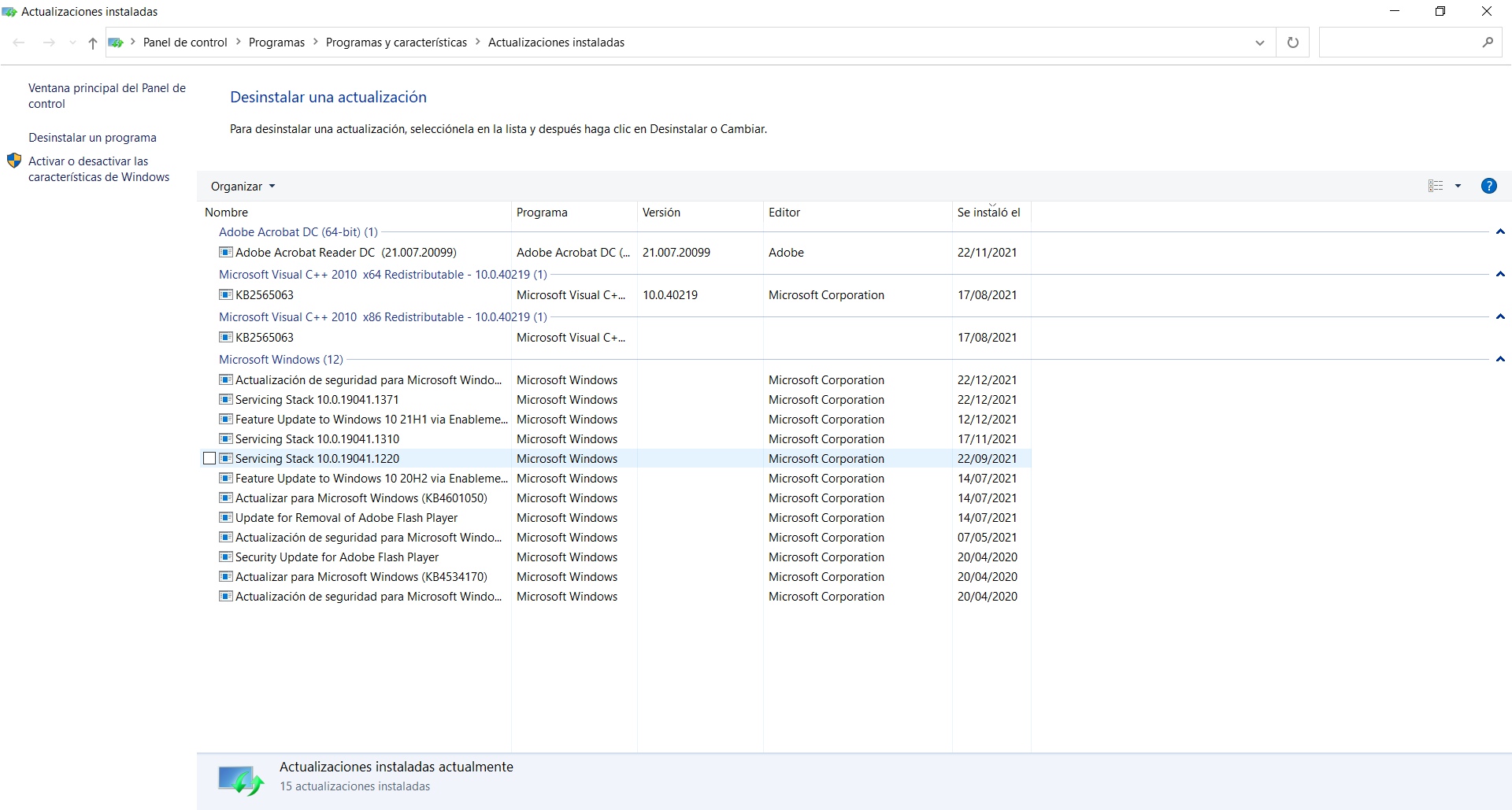Select Update for Removal of Adobe Flash Player

tap(614, 518)
